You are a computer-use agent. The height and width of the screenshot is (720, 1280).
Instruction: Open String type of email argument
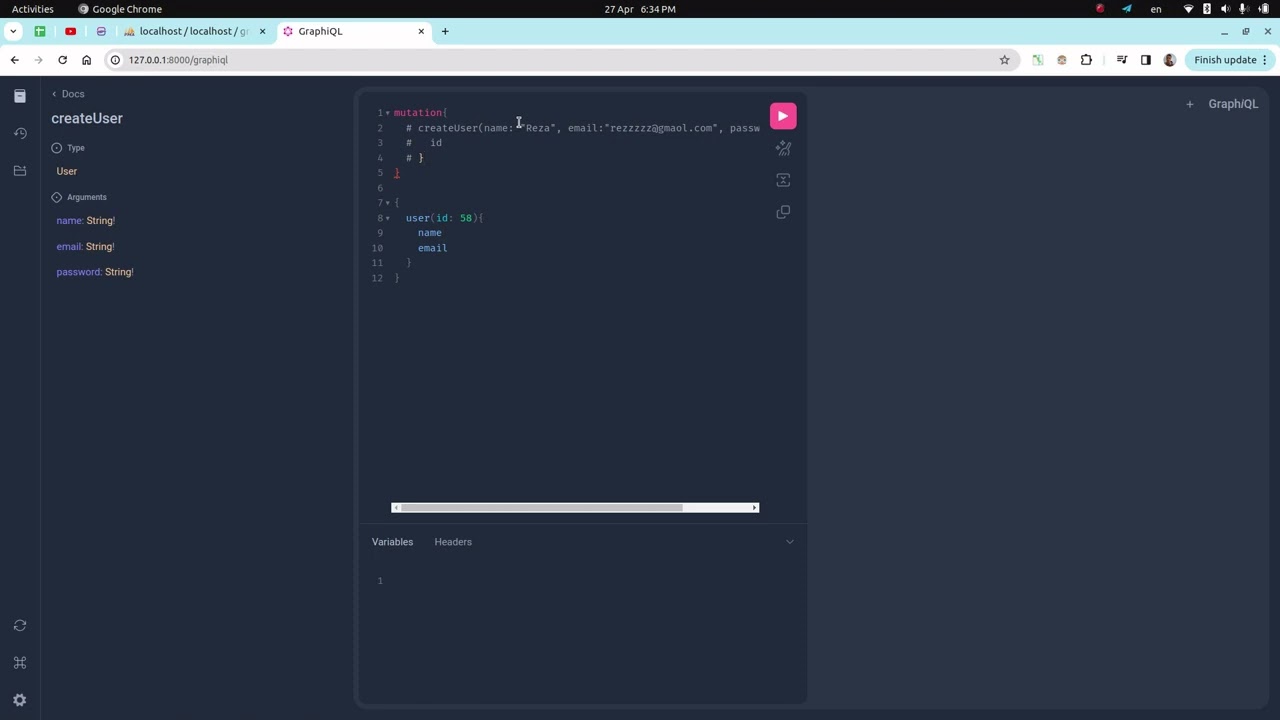[x=100, y=246]
